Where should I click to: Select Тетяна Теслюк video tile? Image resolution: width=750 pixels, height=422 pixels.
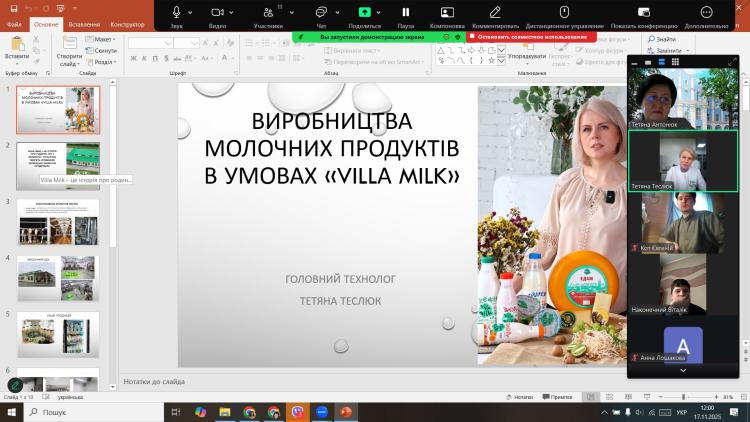click(x=683, y=161)
